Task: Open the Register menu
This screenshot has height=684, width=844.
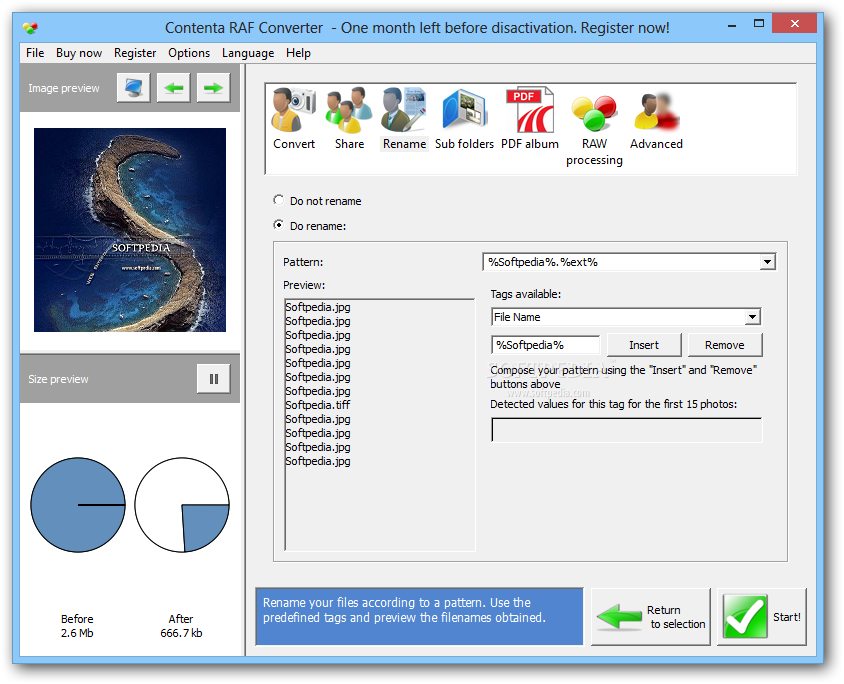Action: click(x=135, y=53)
